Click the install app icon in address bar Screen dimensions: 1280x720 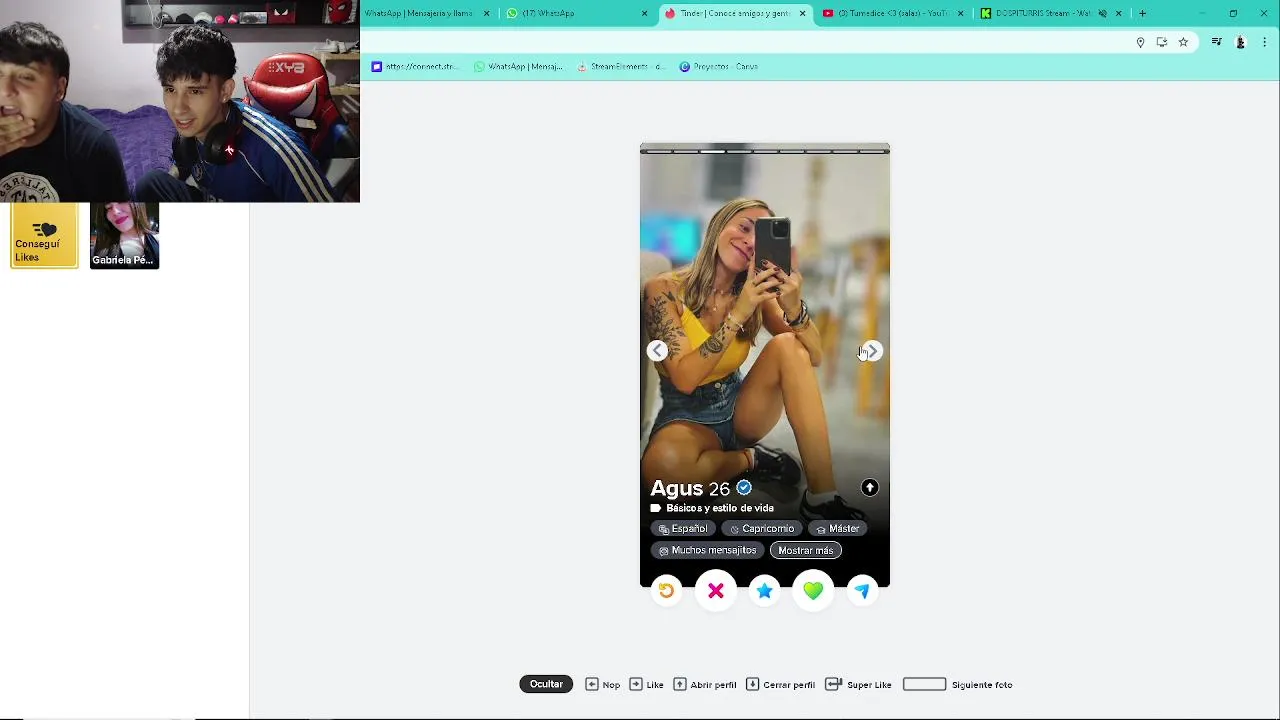point(1161,42)
